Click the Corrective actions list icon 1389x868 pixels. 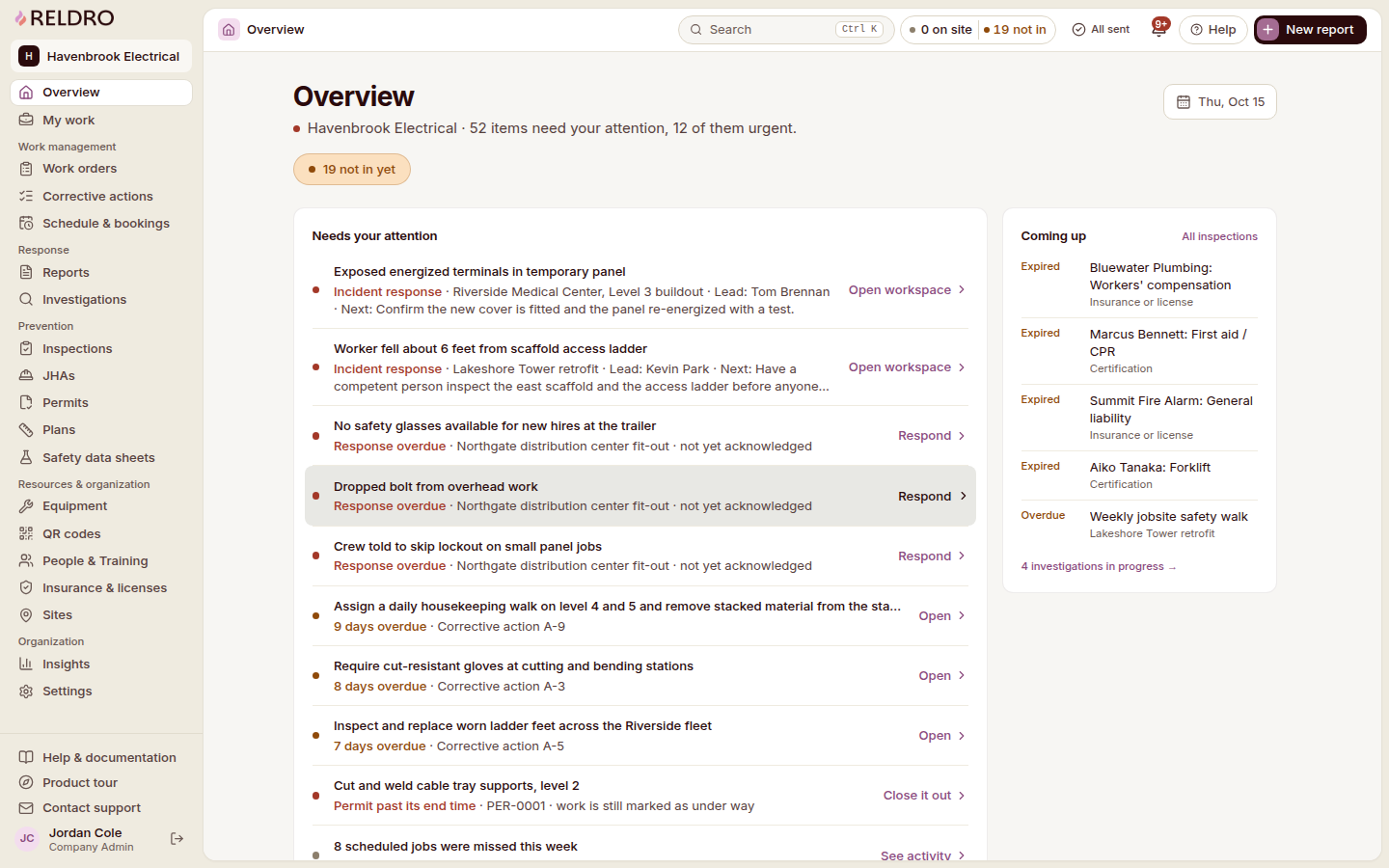click(x=26, y=196)
